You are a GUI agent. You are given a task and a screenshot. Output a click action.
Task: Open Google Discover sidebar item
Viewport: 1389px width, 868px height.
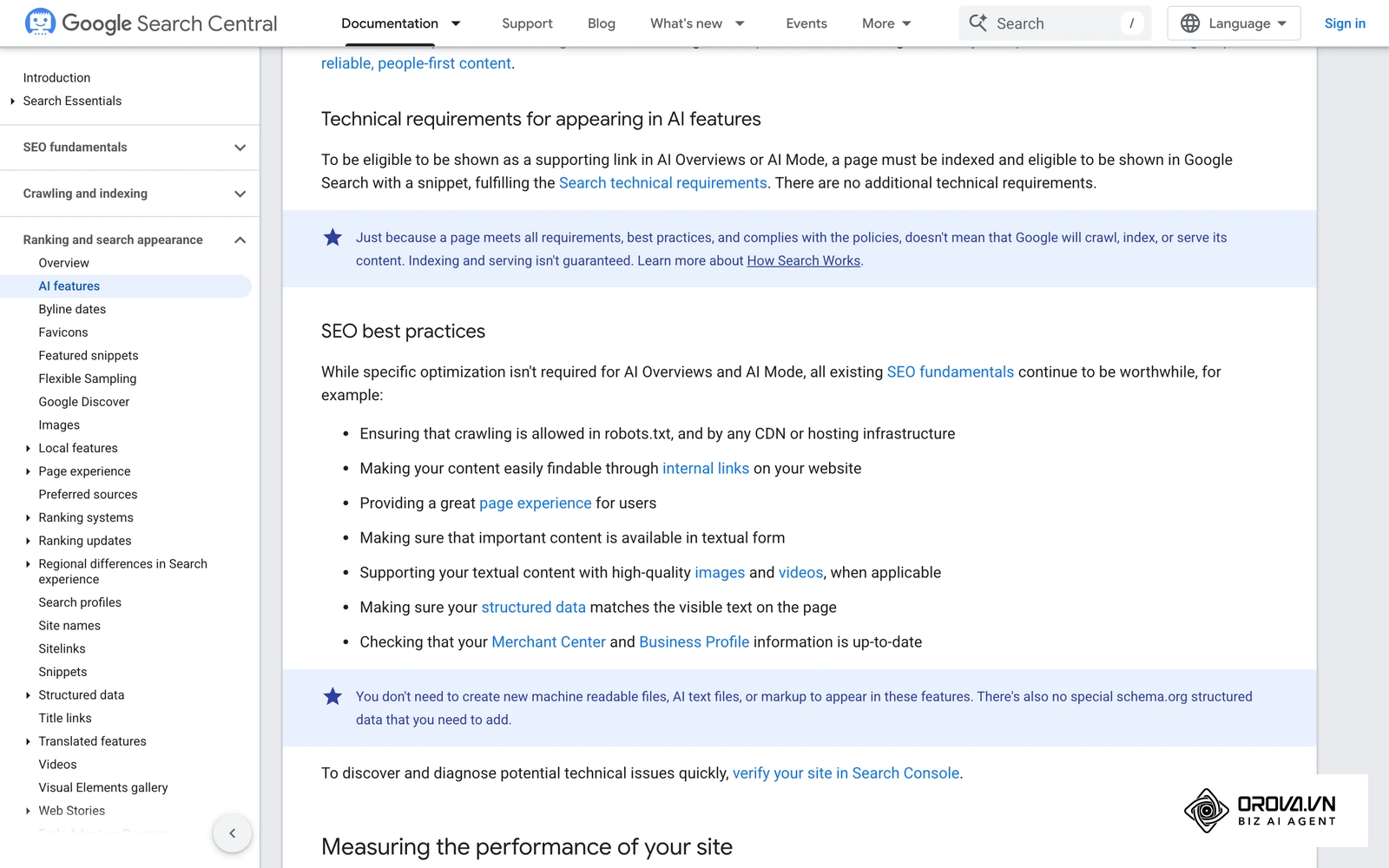click(84, 402)
